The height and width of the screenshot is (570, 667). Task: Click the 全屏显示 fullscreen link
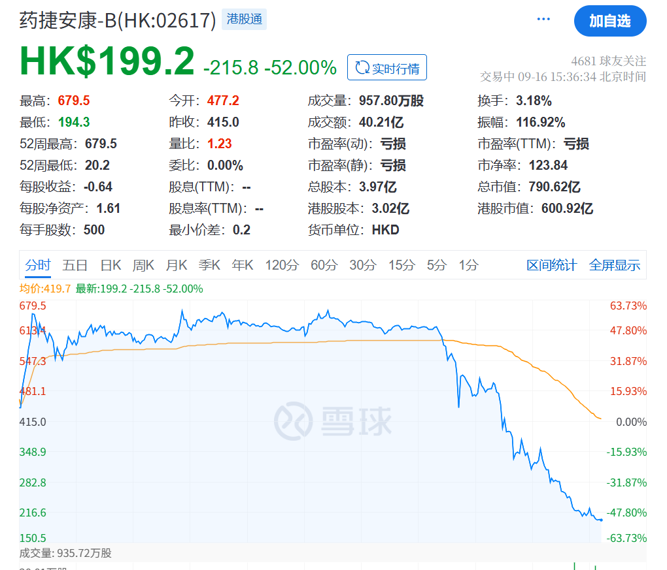point(615,265)
